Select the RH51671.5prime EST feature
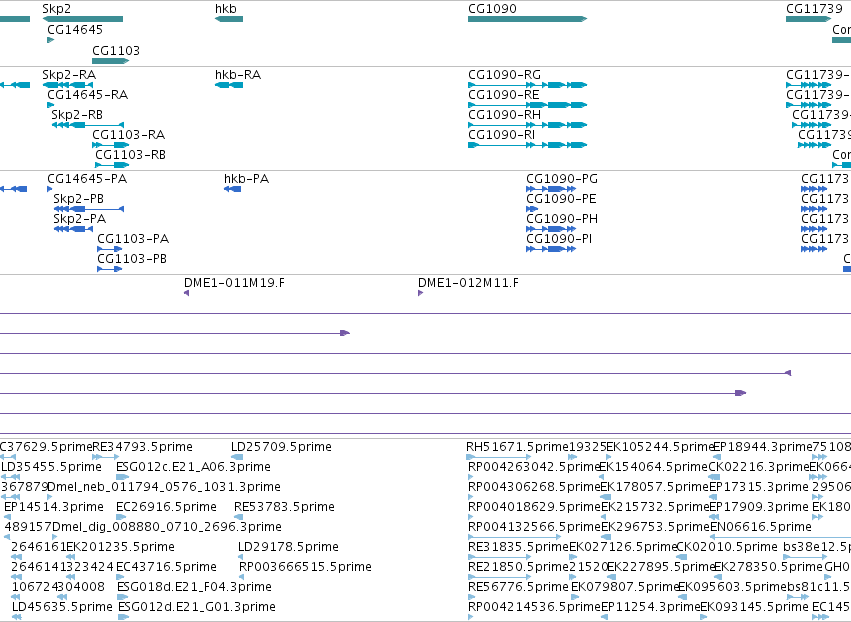 [x=499, y=457]
